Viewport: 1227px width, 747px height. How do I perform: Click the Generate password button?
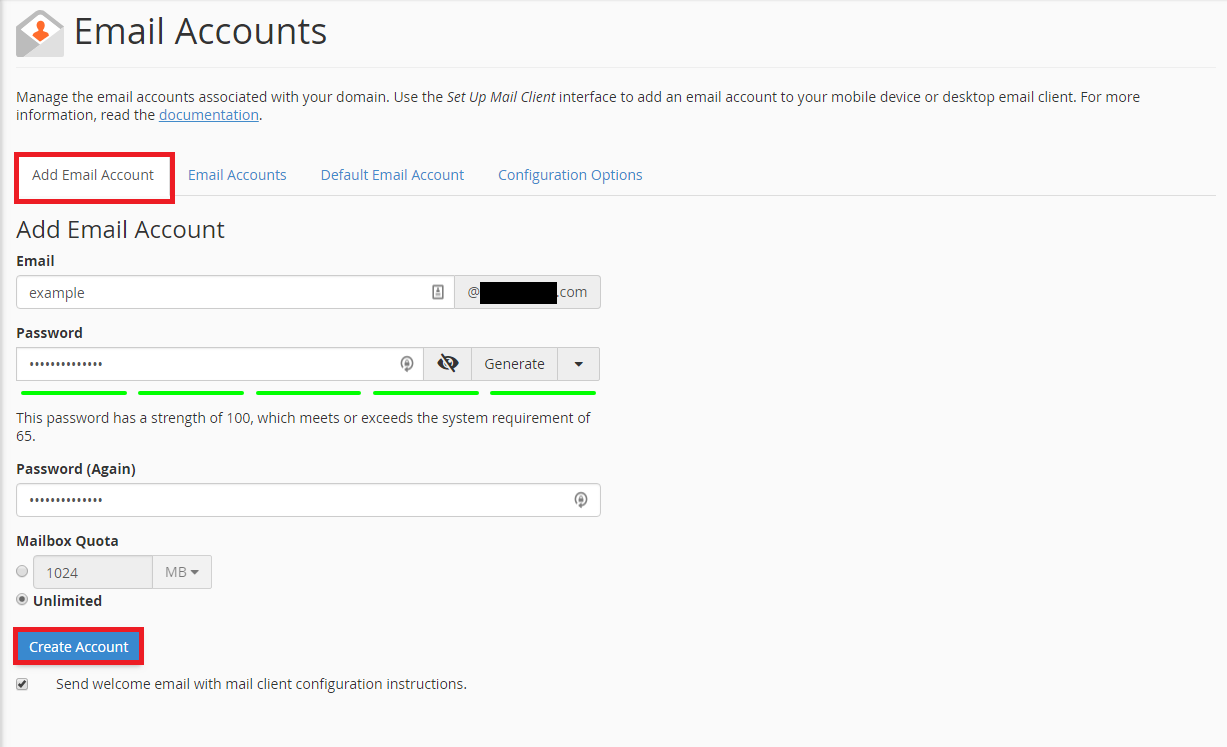pyautogui.click(x=514, y=364)
